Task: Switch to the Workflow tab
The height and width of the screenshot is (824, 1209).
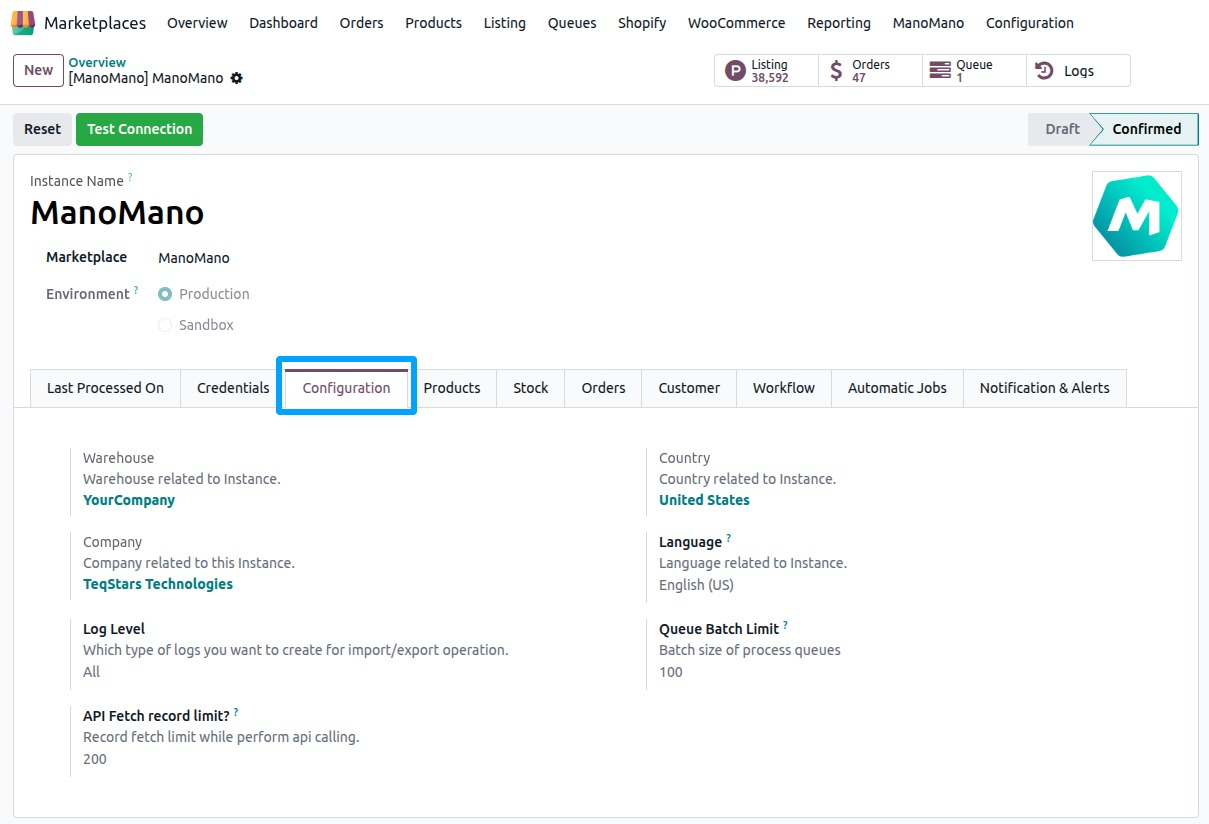Action: click(784, 388)
